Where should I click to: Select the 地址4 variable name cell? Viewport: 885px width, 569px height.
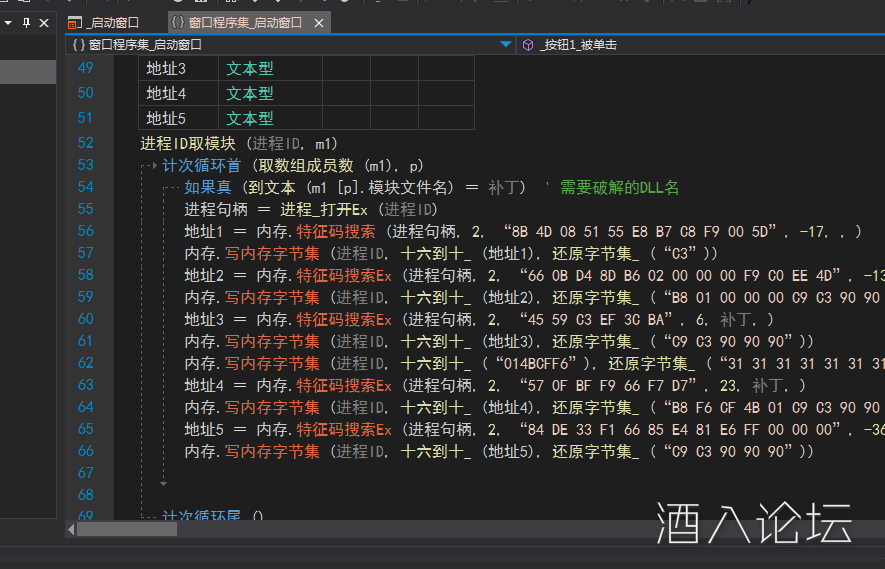(x=166, y=93)
